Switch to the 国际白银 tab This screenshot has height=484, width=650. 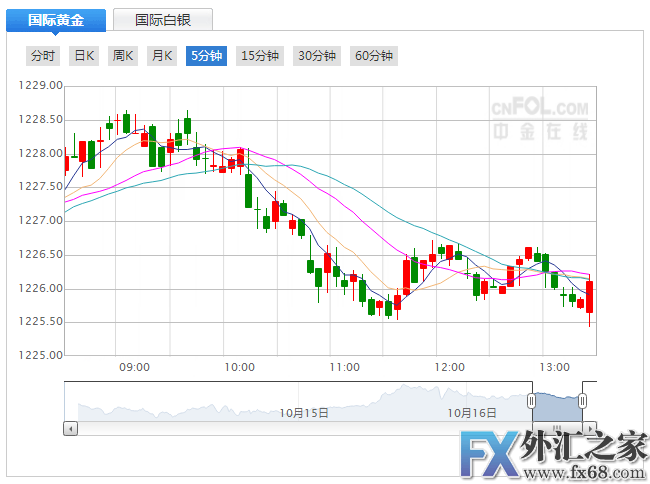tap(163, 20)
